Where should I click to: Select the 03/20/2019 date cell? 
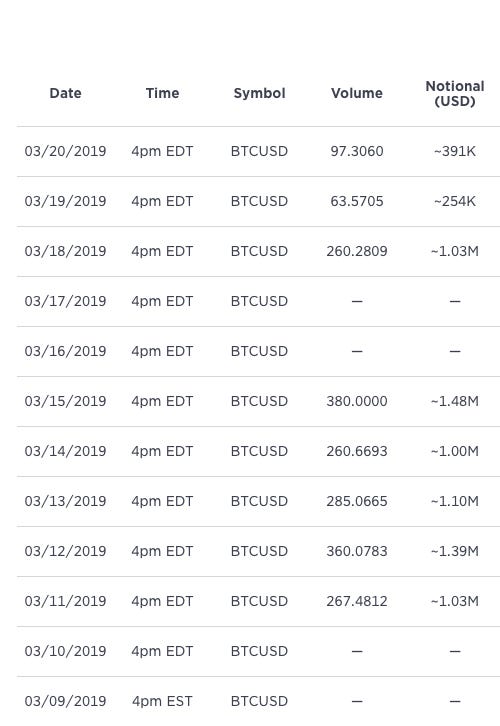tap(65, 151)
